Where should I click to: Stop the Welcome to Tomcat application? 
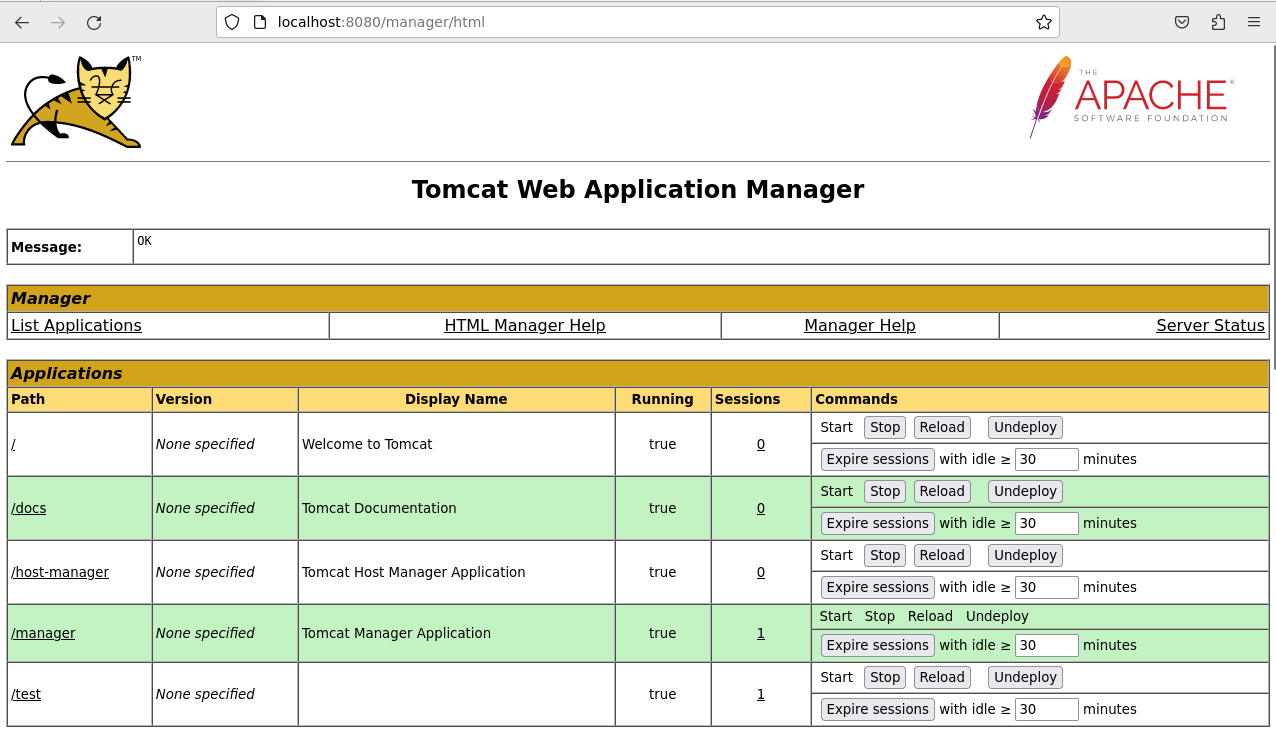pos(885,427)
